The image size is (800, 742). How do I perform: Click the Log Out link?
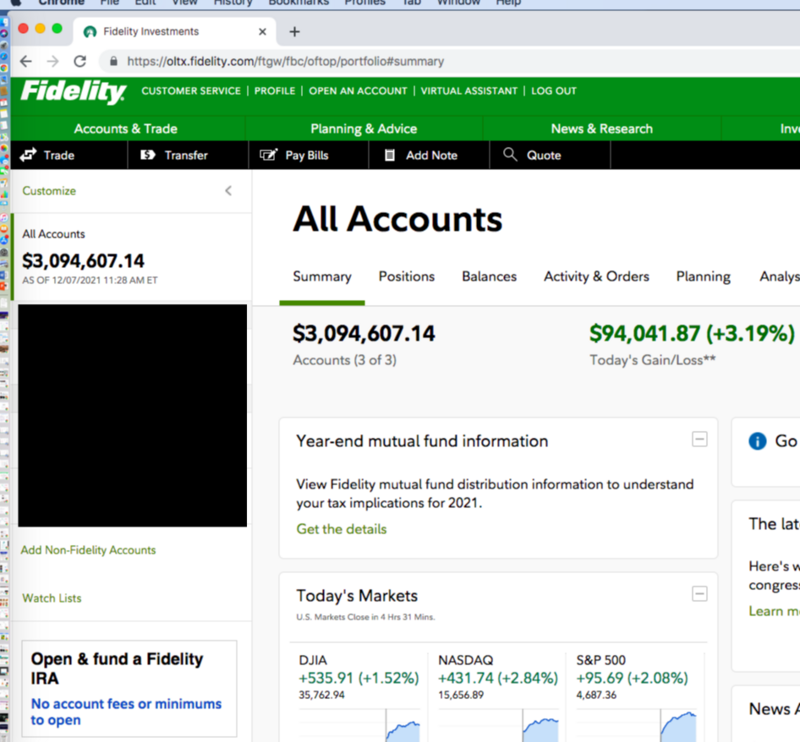coord(554,91)
